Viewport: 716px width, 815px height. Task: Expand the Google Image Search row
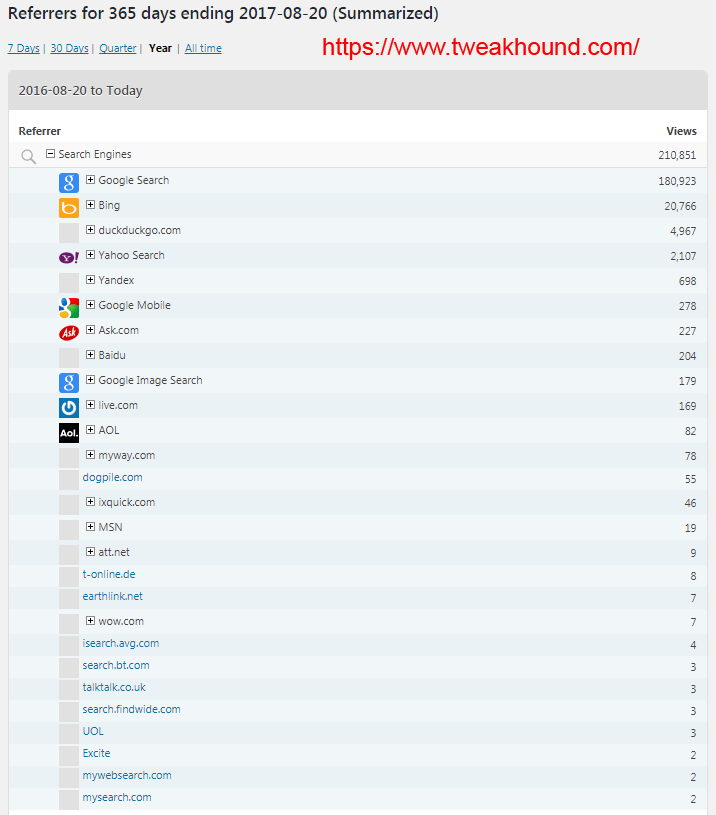click(90, 379)
